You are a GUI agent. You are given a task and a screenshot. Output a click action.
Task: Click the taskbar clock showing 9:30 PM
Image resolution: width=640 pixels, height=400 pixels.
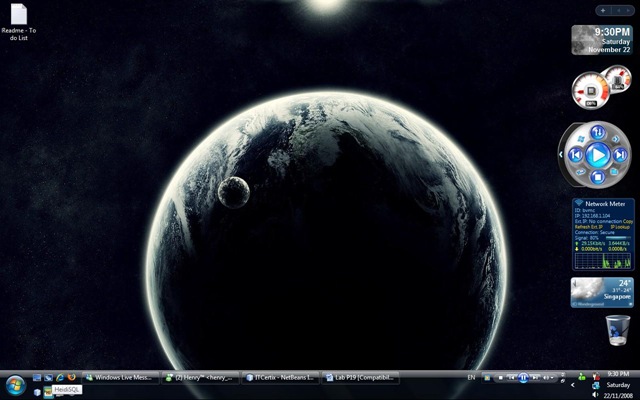point(618,374)
